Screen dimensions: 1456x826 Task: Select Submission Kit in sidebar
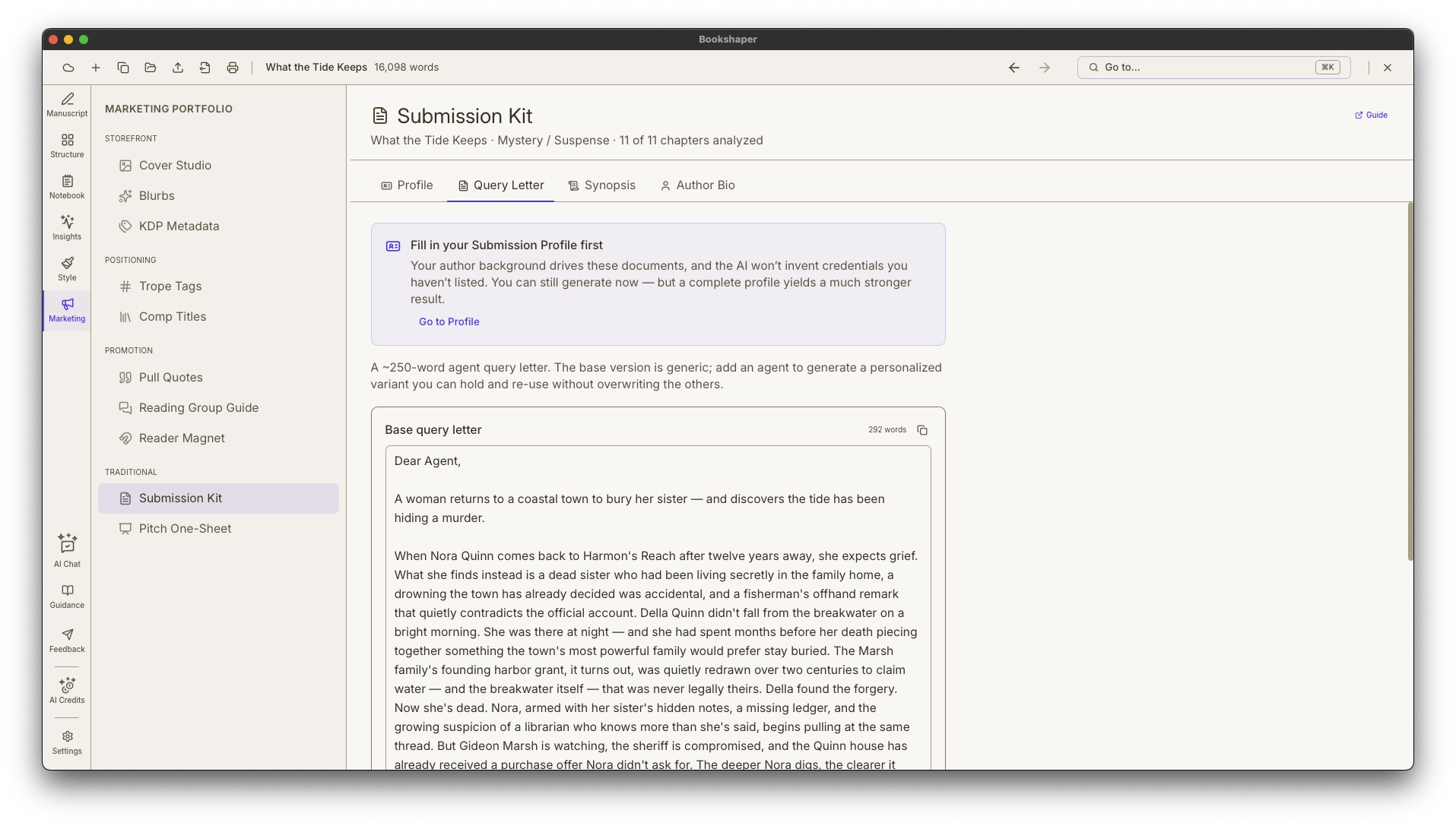(218, 498)
